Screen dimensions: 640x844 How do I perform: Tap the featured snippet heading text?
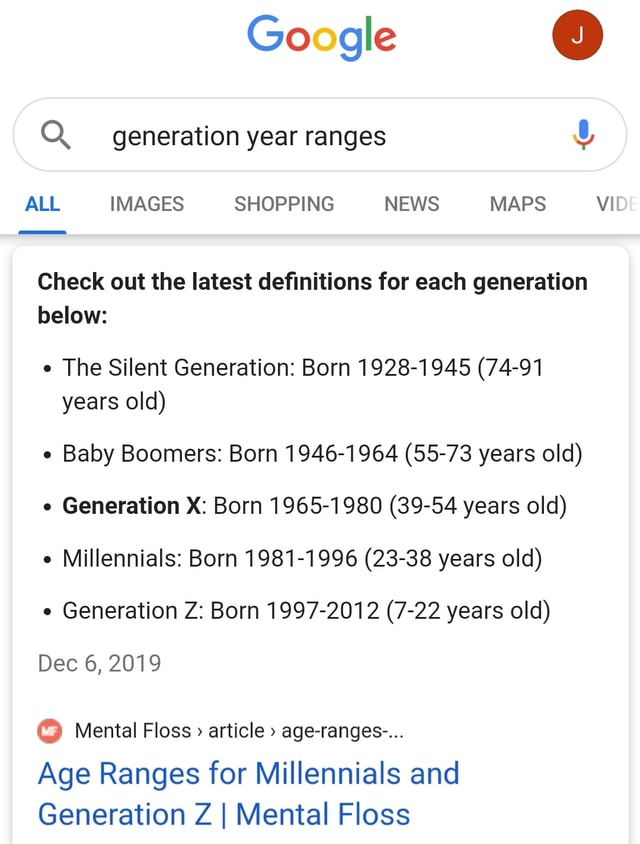tap(312, 298)
